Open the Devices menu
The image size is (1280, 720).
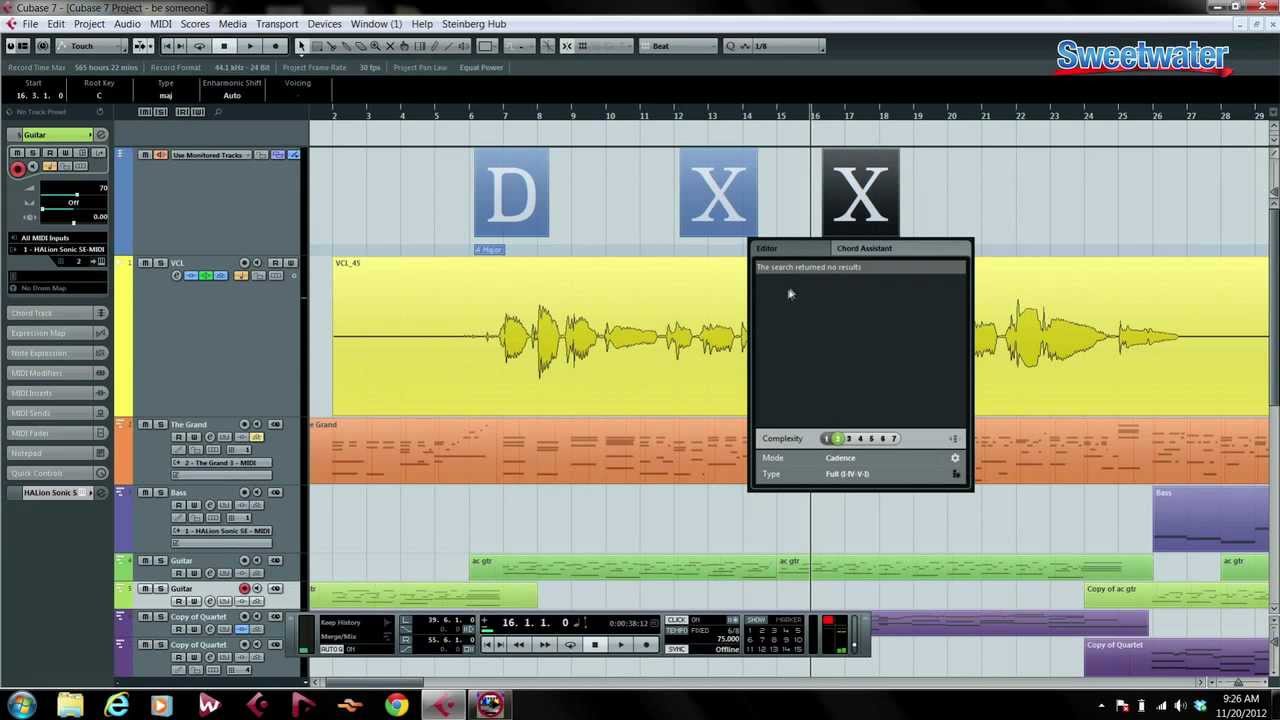click(x=324, y=24)
